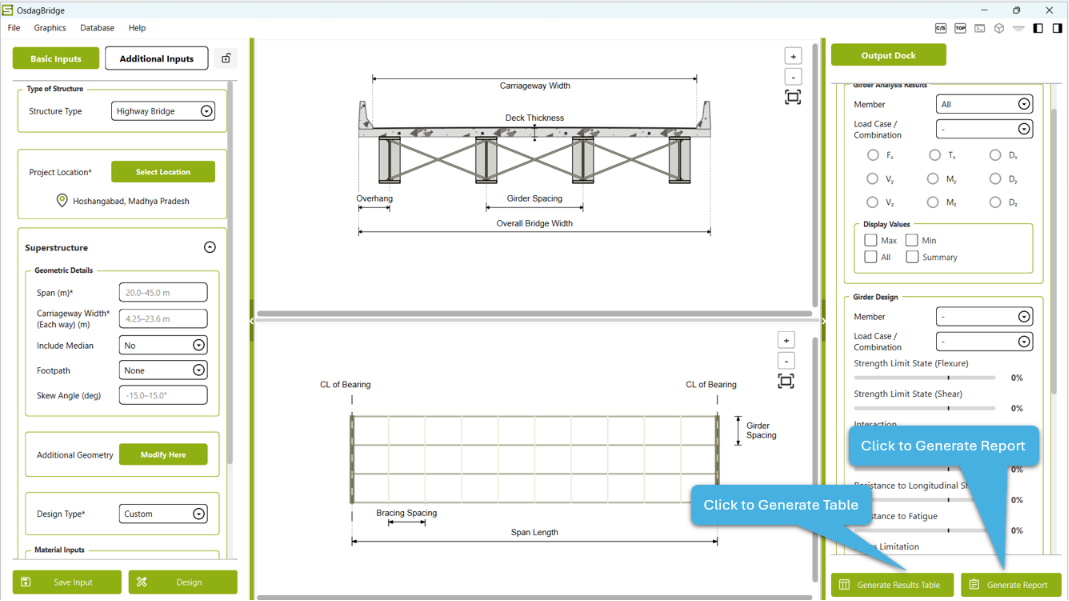Screen dimensions: 1069x601
Task: Open the Graphics menu
Action: [x=50, y=28]
